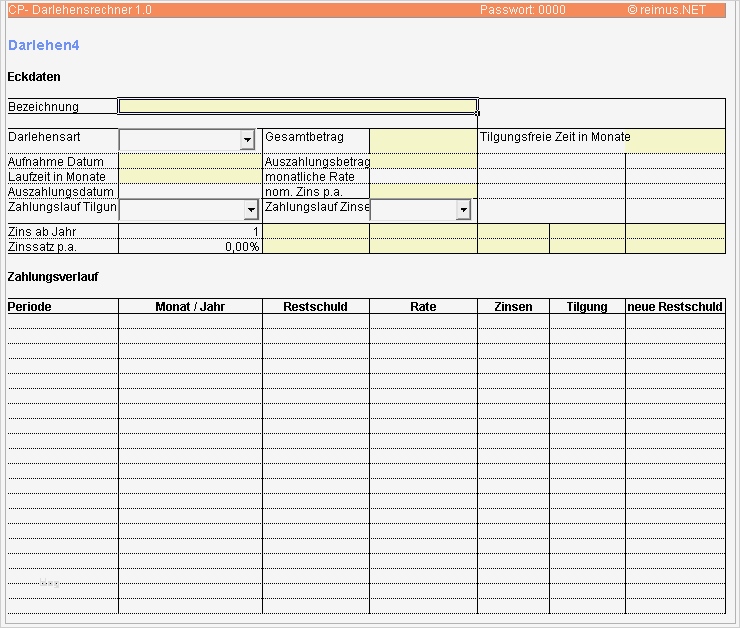Click the Darlehensart label

[x=44, y=137]
